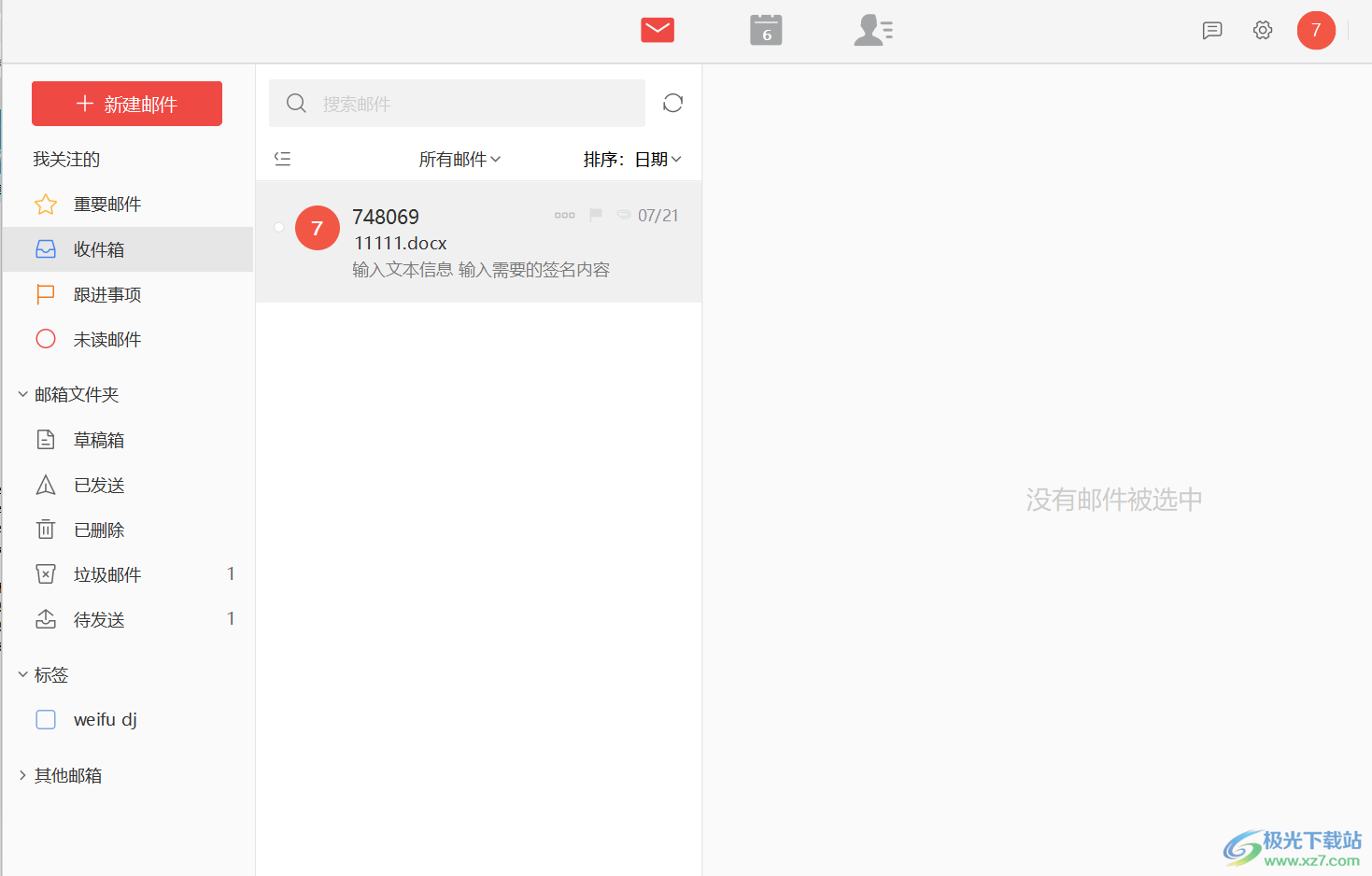
Task: Open 跟进事项 in the sidebar
Action: [128, 294]
